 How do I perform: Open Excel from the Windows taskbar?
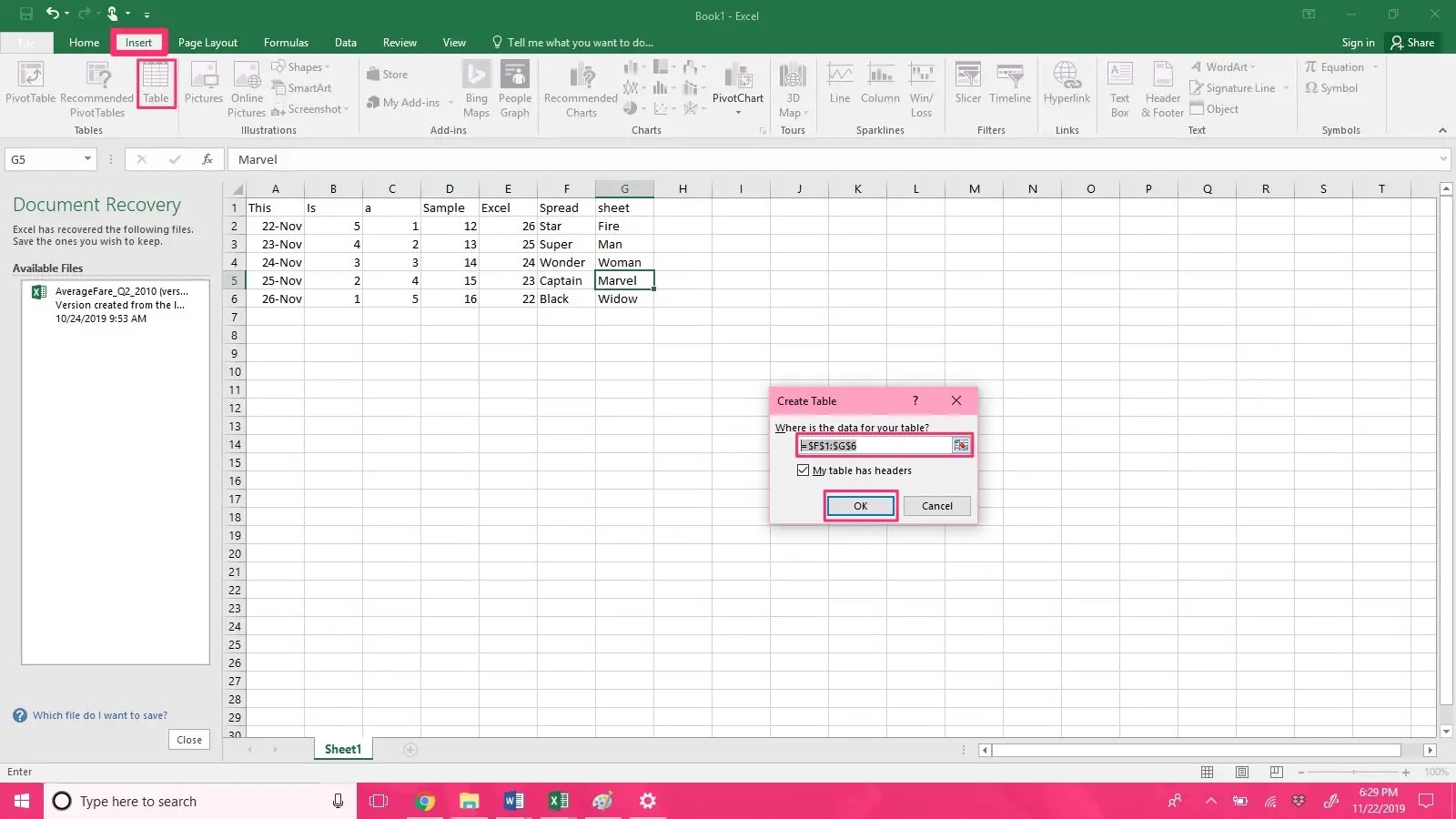558,801
